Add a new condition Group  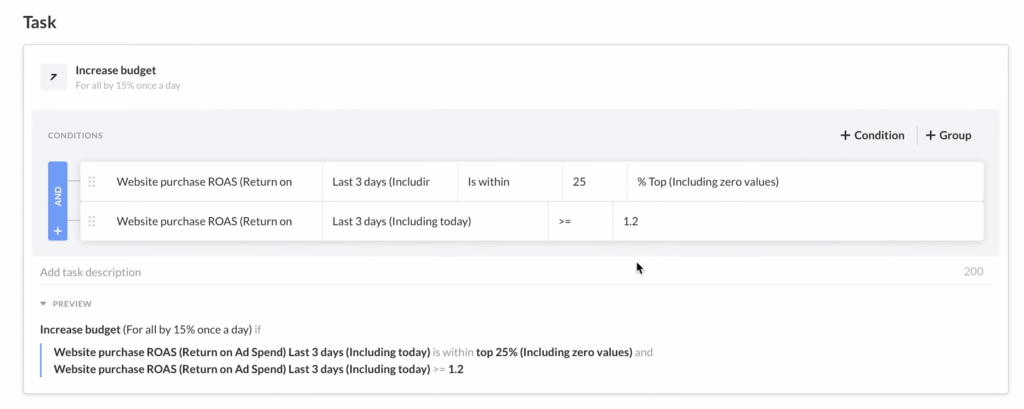click(x=948, y=135)
